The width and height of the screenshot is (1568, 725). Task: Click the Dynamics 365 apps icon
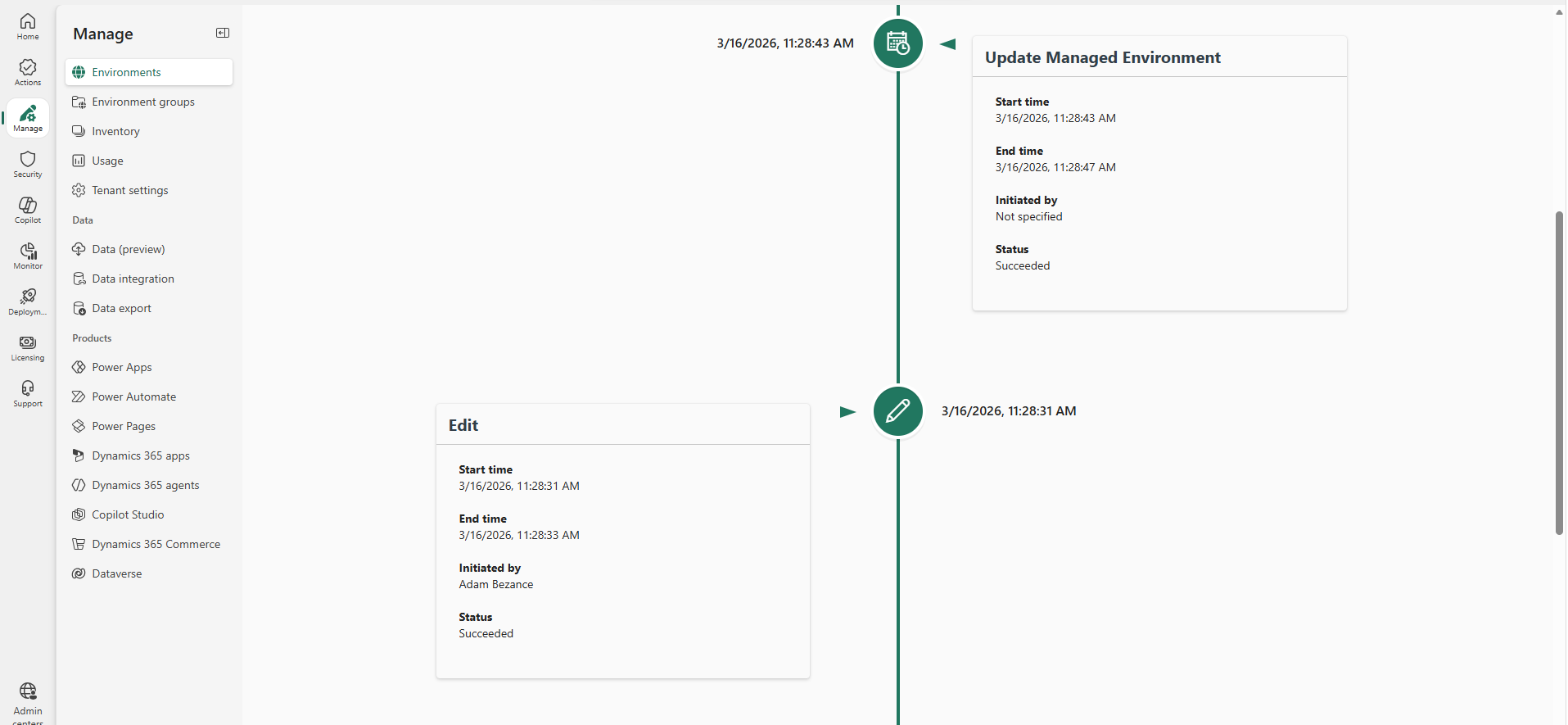[79, 455]
